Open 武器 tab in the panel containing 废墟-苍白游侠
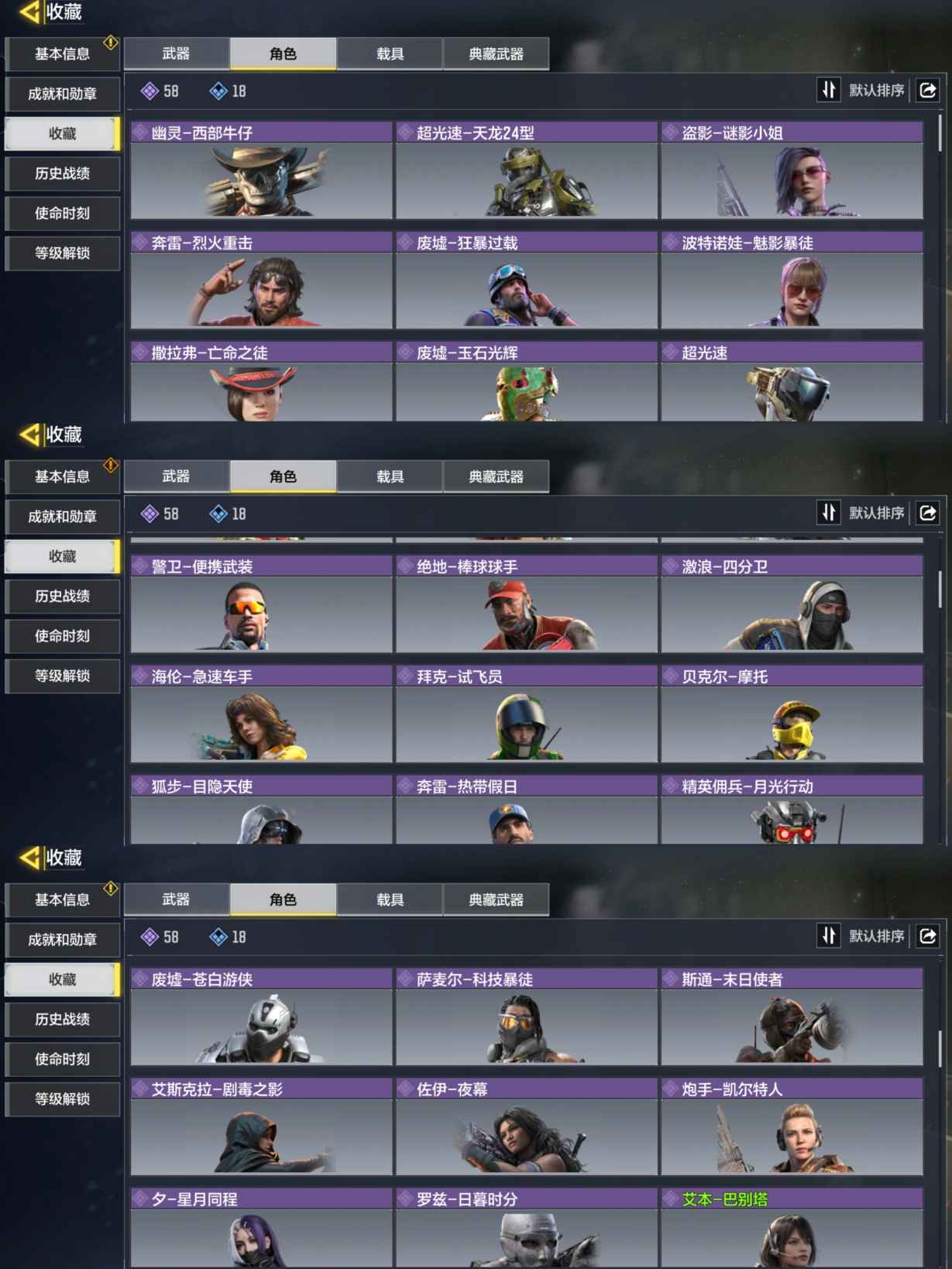This screenshot has width=952, height=1269. click(x=177, y=899)
